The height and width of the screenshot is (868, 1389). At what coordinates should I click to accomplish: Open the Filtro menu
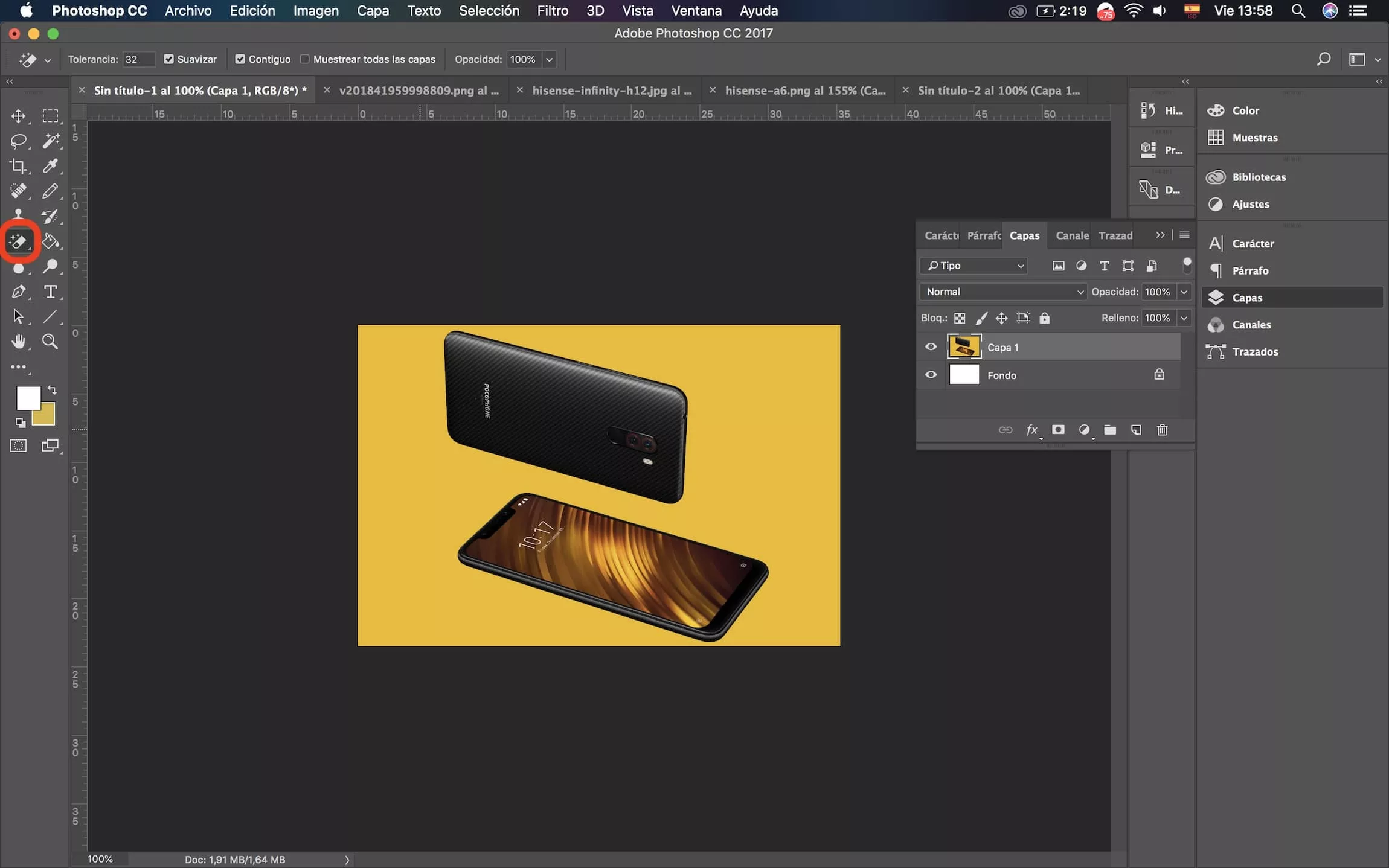[552, 11]
